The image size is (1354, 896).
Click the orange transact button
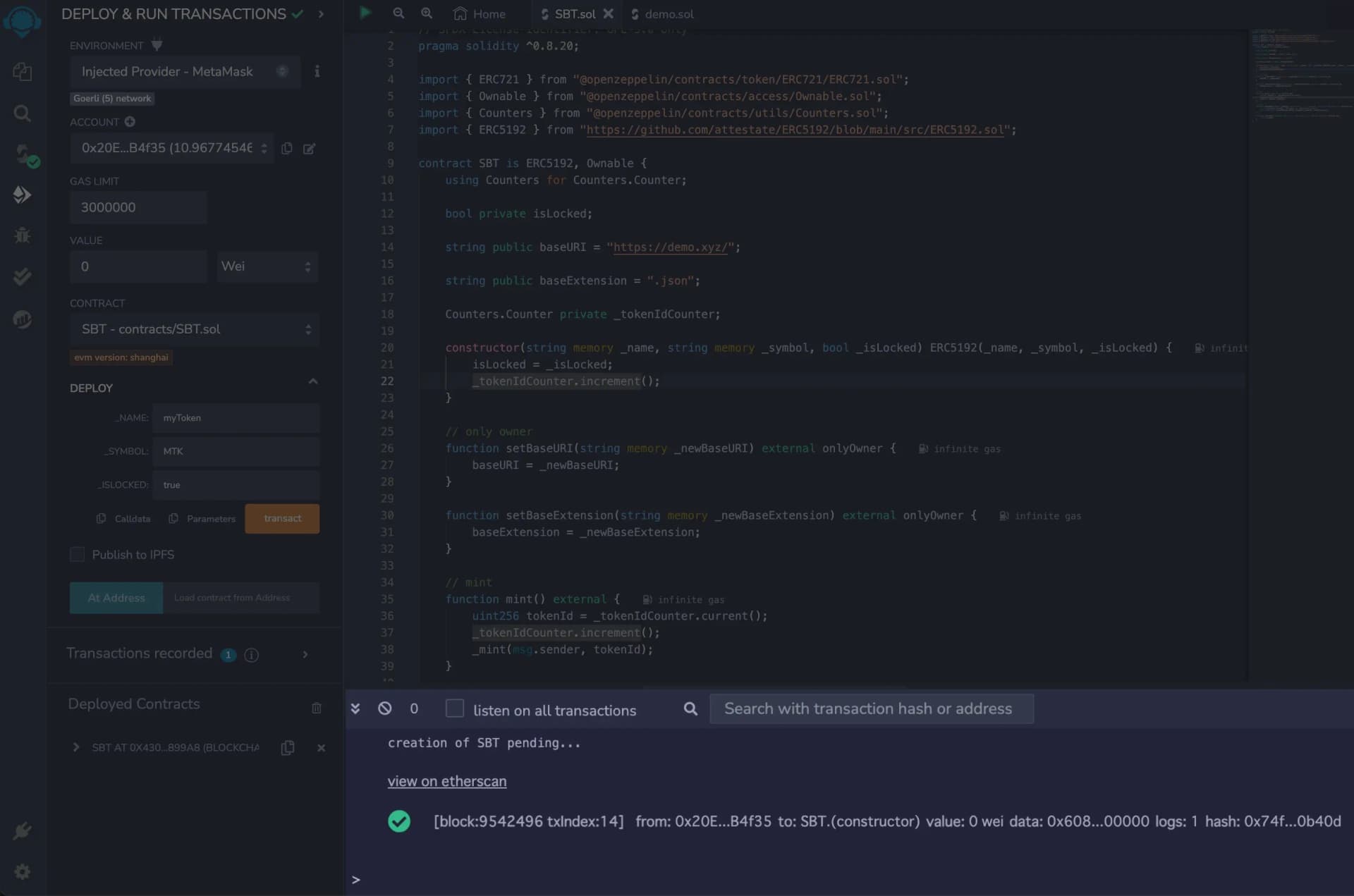(282, 519)
